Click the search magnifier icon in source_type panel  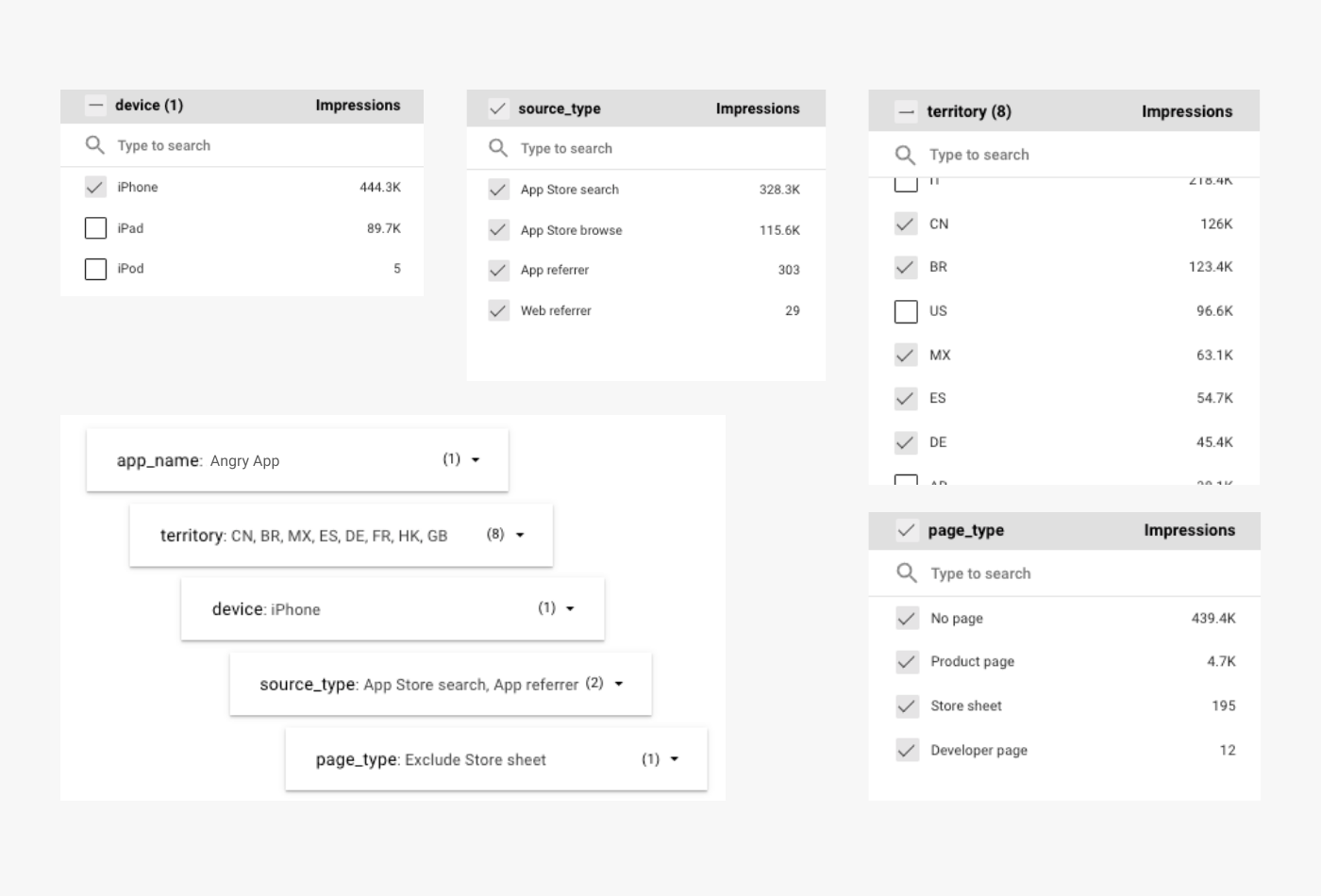(x=498, y=148)
